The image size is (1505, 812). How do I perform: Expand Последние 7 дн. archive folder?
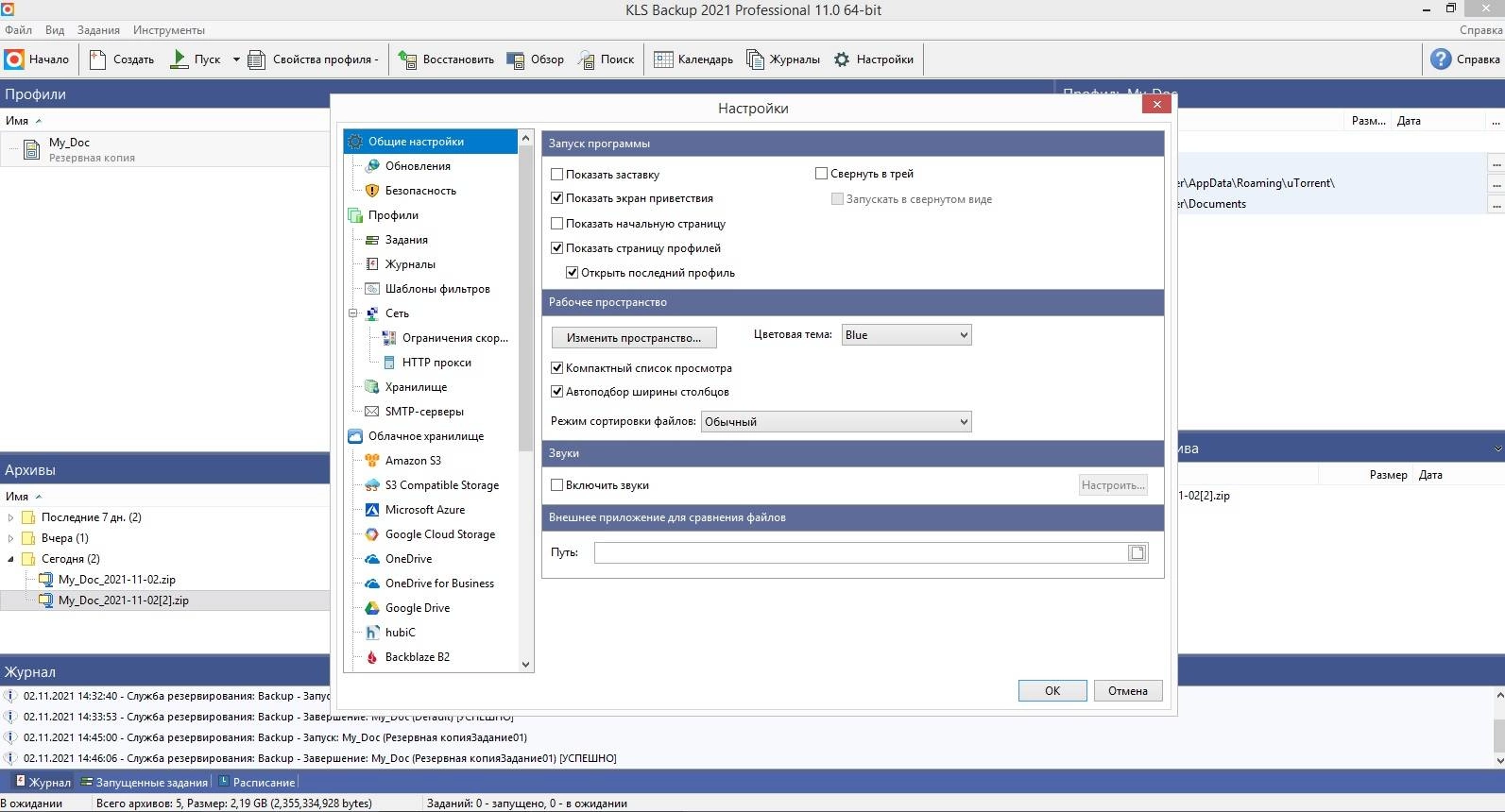10,517
